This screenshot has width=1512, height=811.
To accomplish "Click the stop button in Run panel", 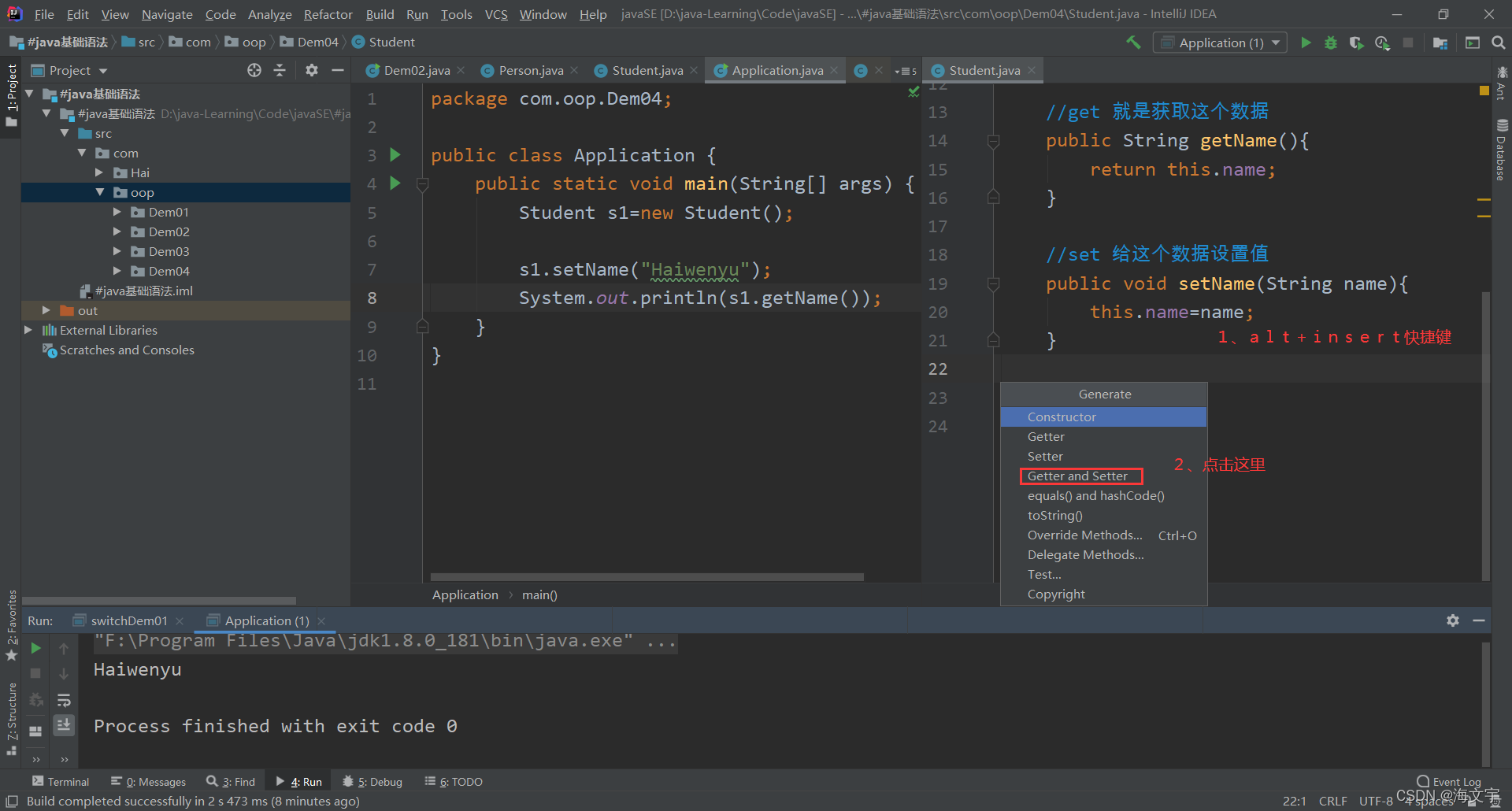I will [35, 673].
